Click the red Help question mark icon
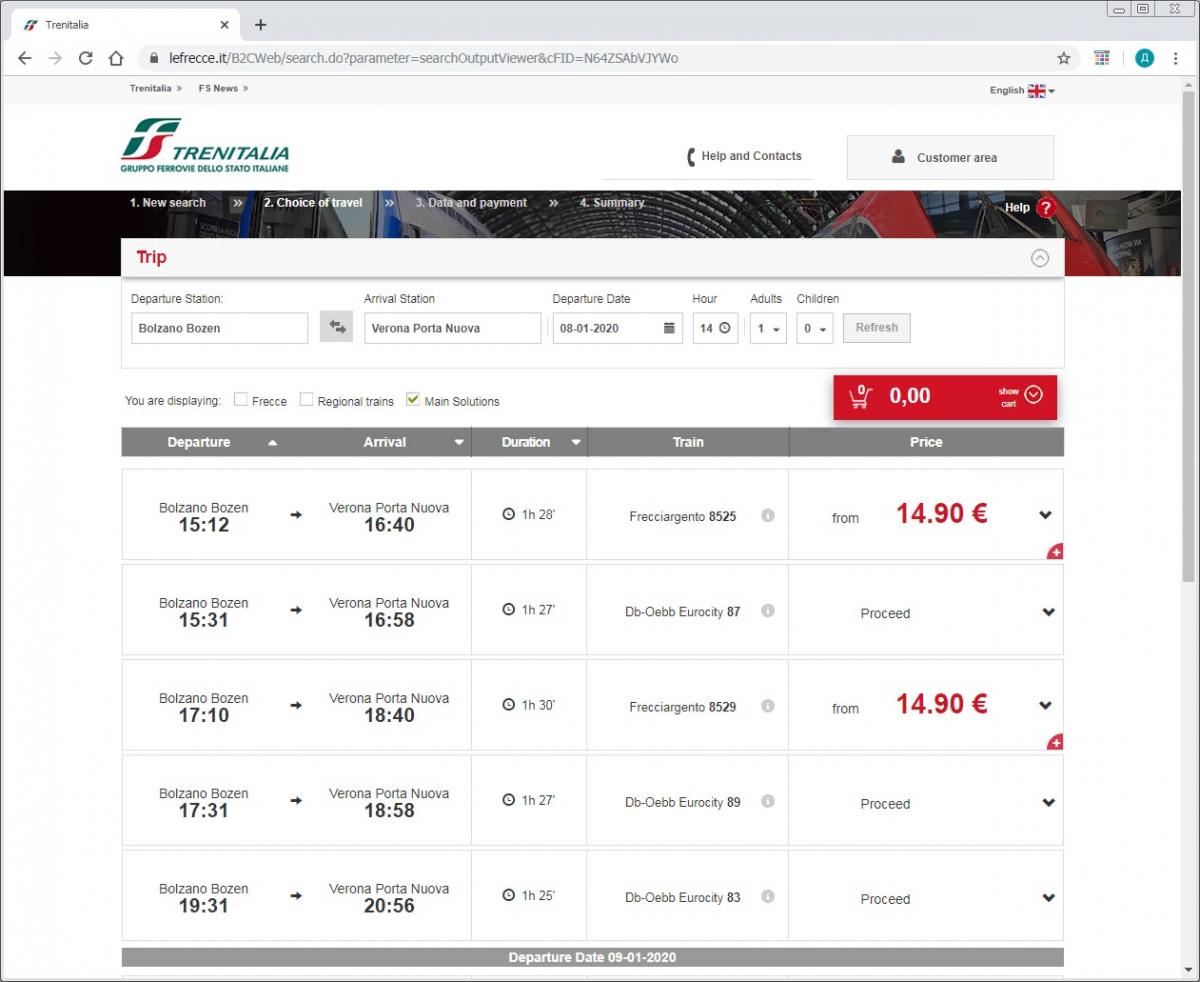Image resolution: width=1200 pixels, height=982 pixels. (x=1046, y=208)
